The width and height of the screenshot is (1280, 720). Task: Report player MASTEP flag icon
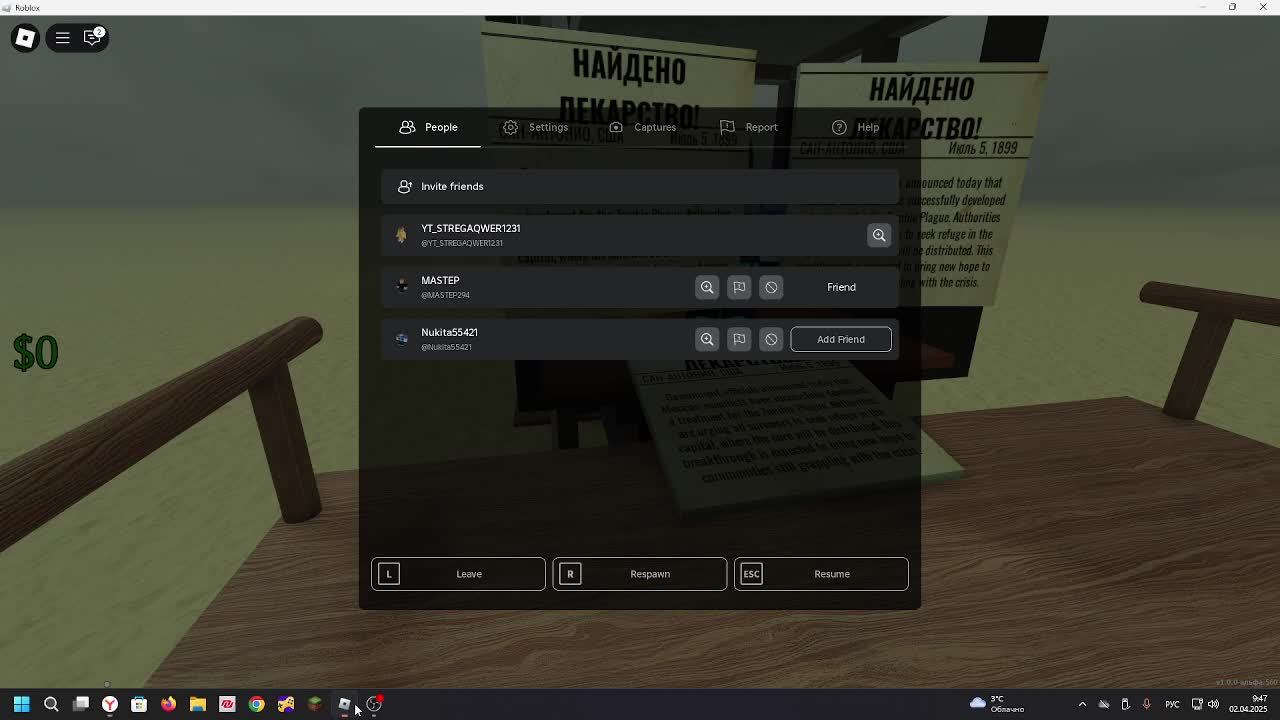click(x=739, y=287)
